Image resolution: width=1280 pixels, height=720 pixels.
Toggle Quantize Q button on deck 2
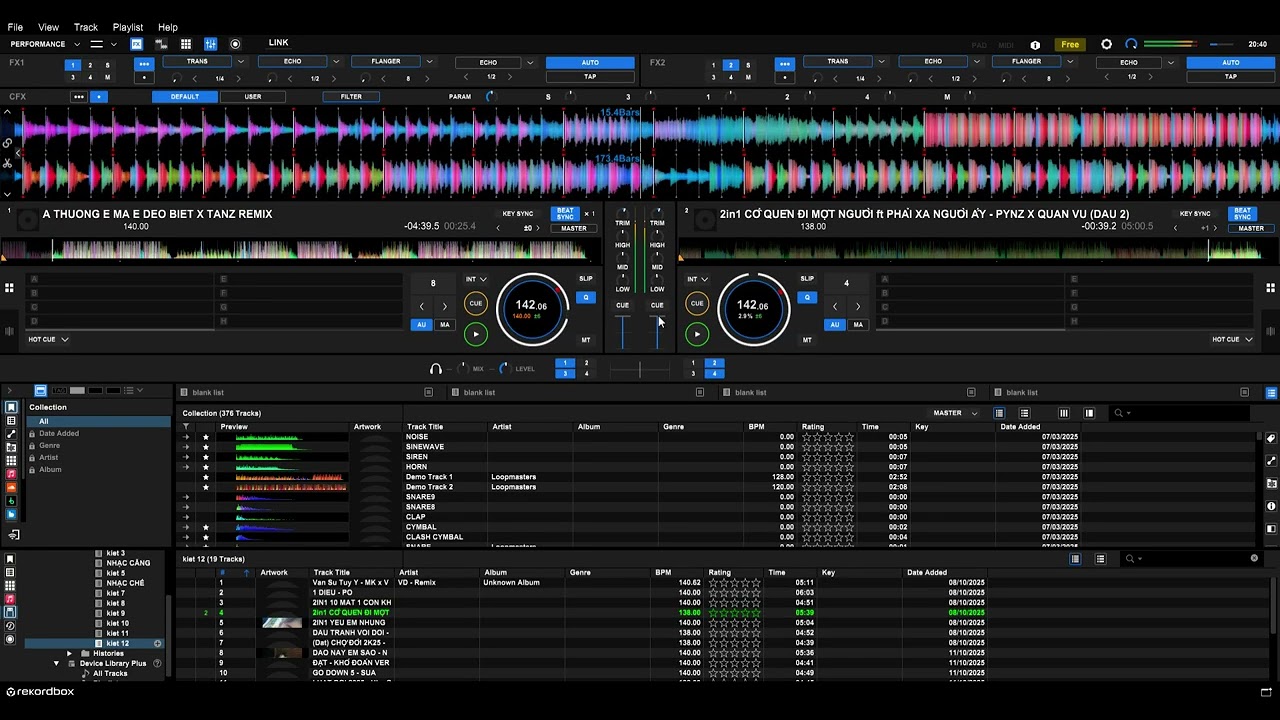(x=807, y=297)
